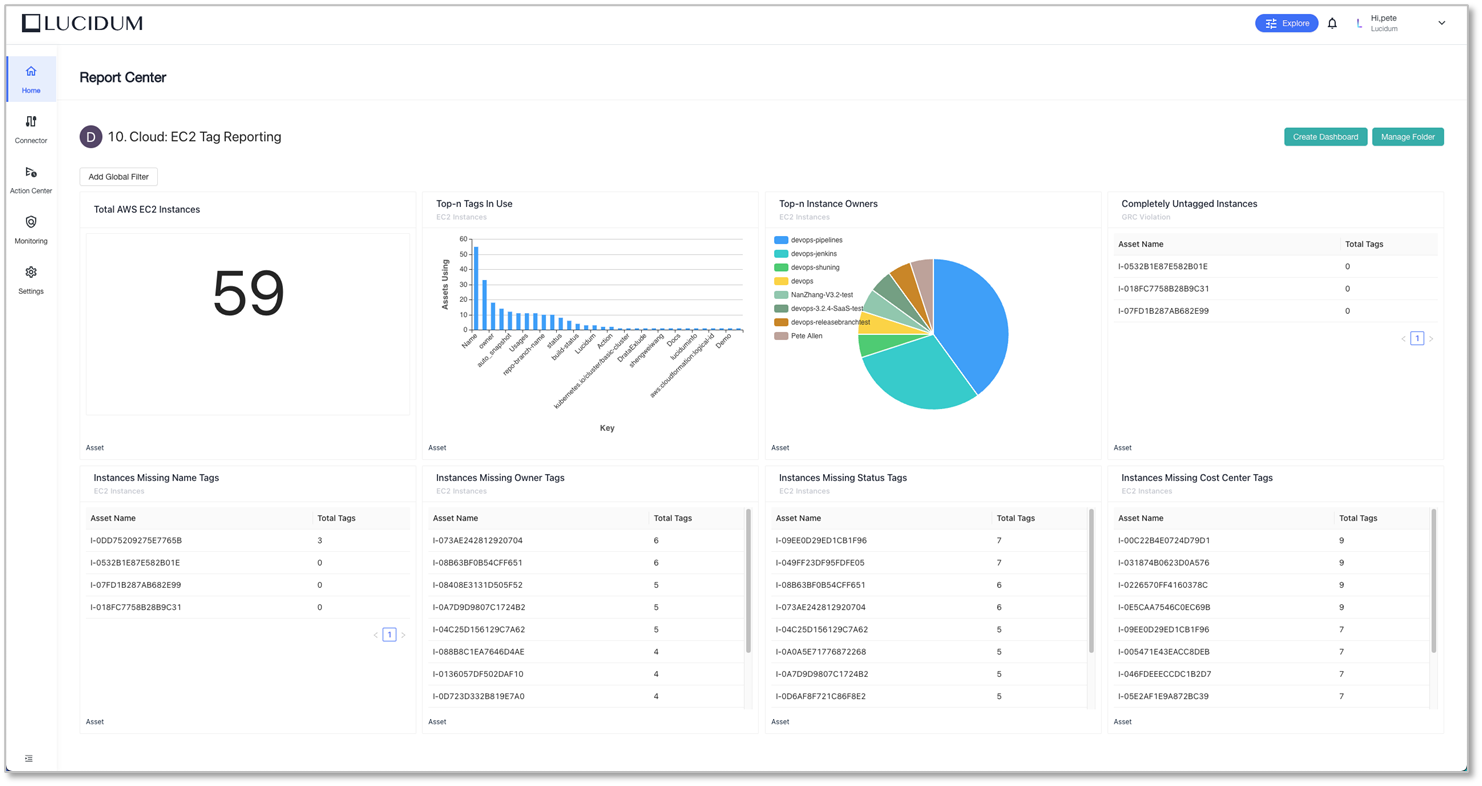The width and height of the screenshot is (1482, 786).
Task: Select page 1 in Missing Name Tags
Action: (389, 635)
